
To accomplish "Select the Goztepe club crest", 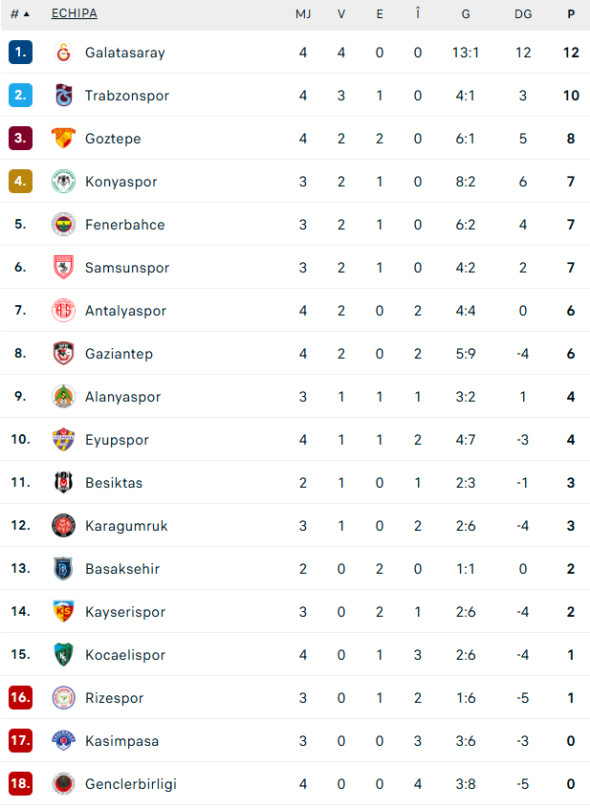I will point(64,138).
